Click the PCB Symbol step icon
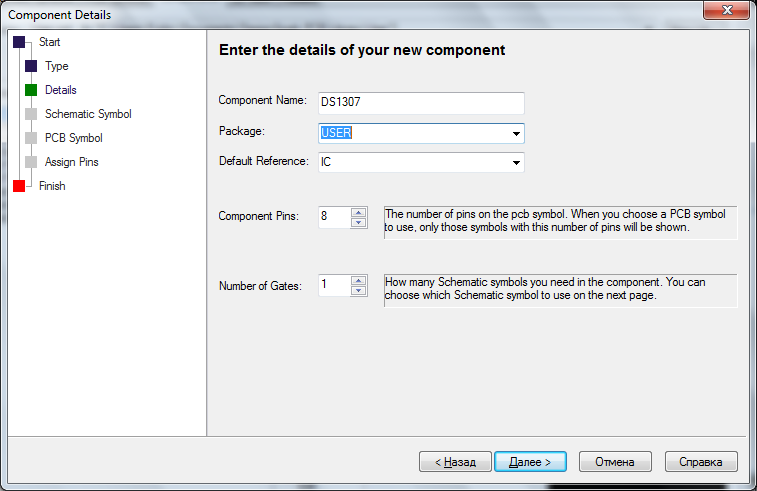 point(31,138)
